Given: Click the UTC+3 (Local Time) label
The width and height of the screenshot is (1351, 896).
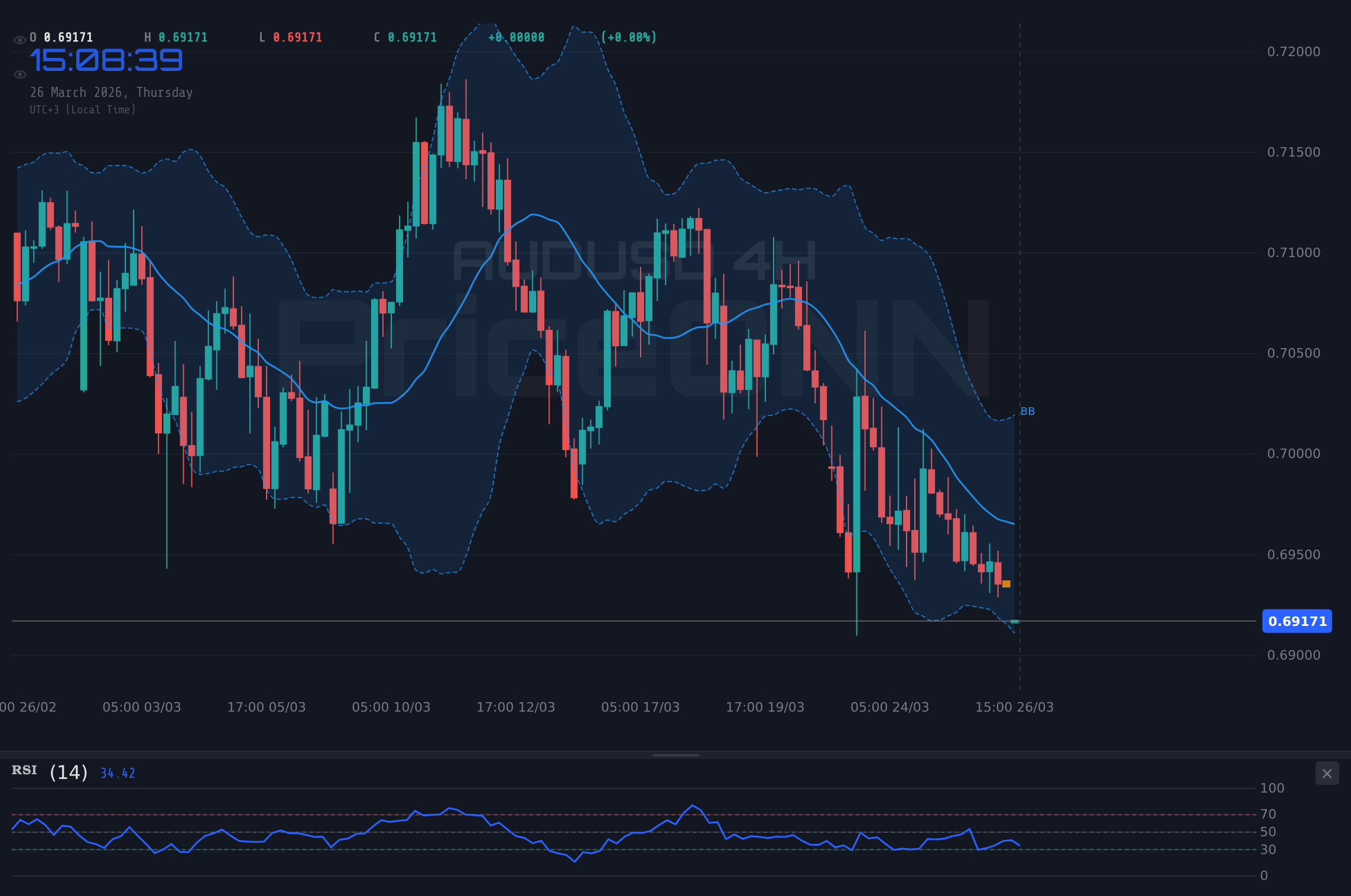Looking at the screenshot, I should point(84,109).
